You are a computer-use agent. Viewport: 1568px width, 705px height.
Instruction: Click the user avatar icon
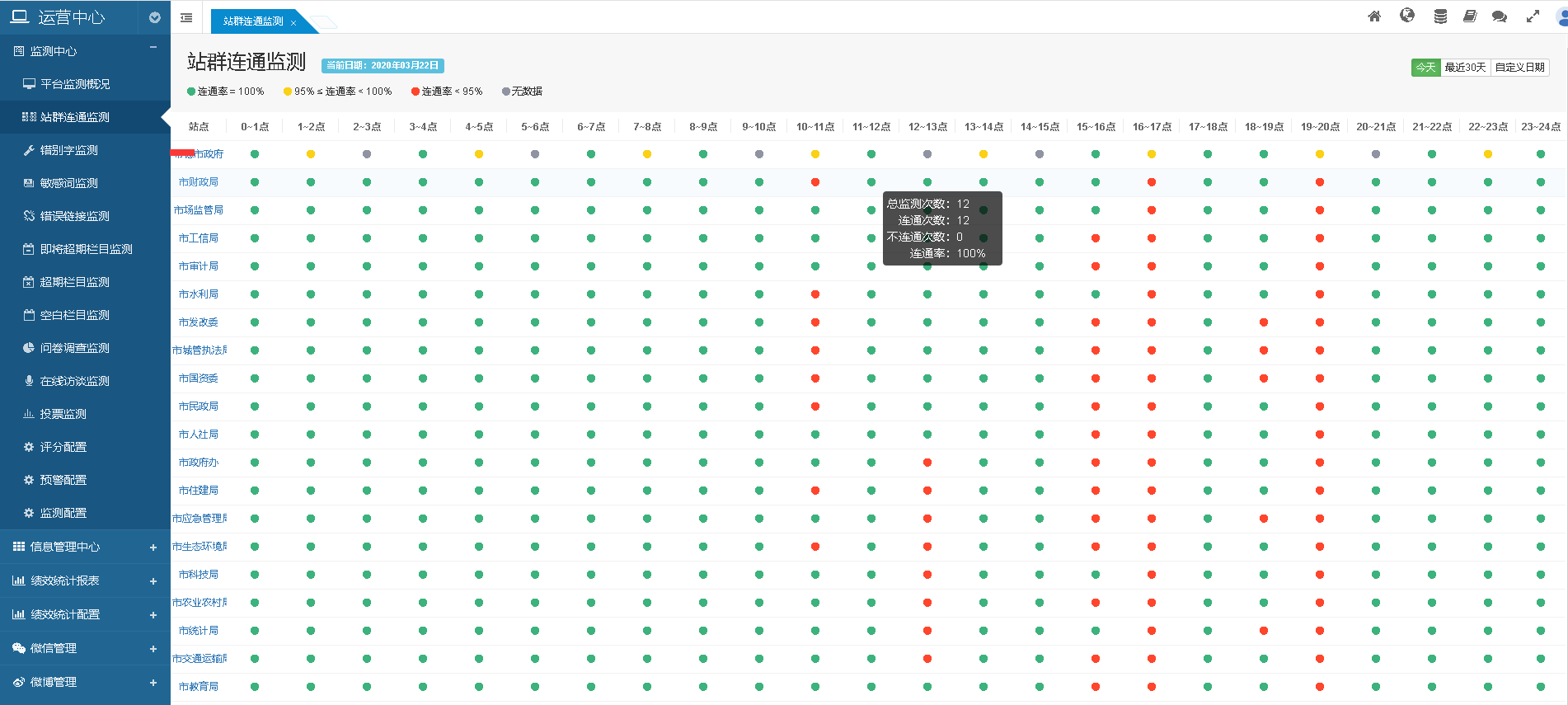coord(1561,16)
